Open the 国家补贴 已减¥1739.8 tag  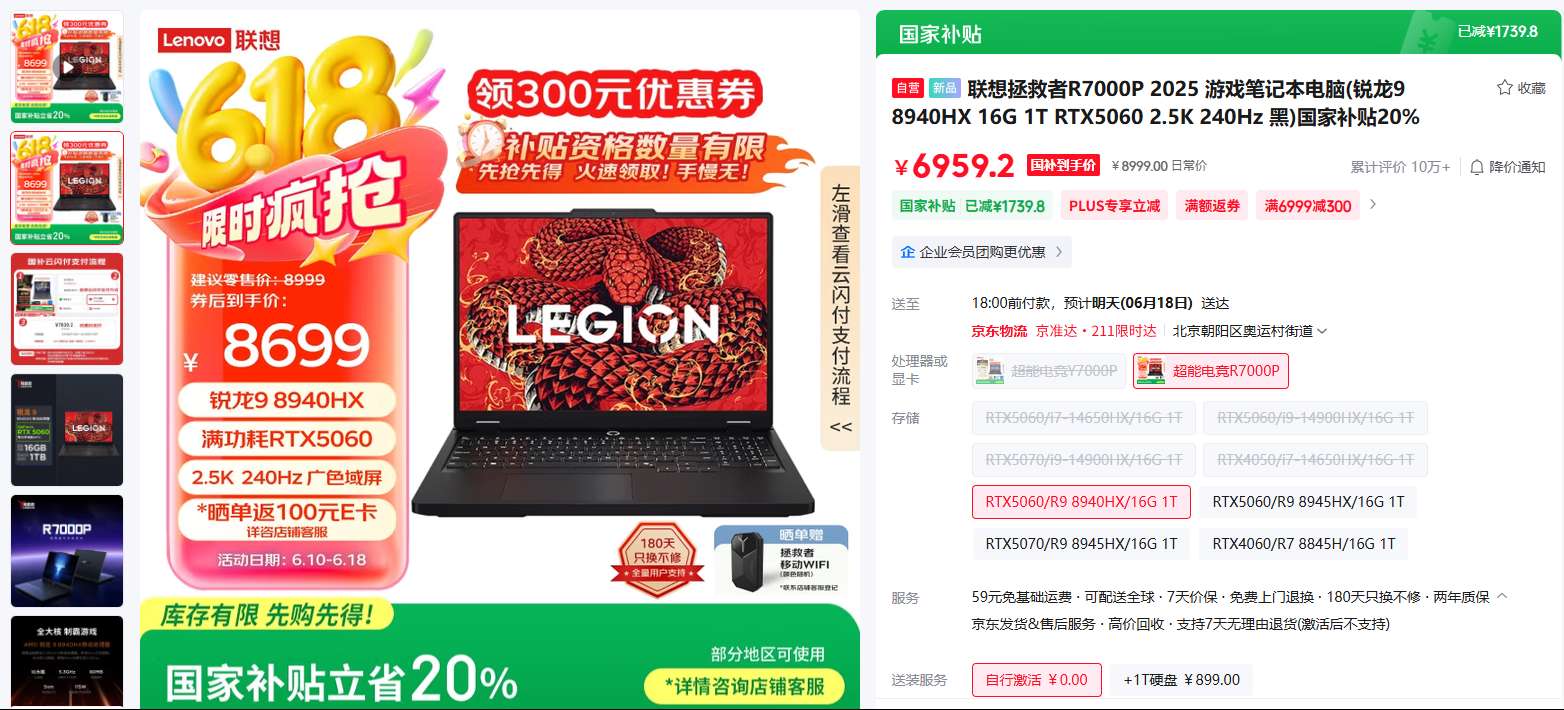pyautogui.click(x=972, y=206)
